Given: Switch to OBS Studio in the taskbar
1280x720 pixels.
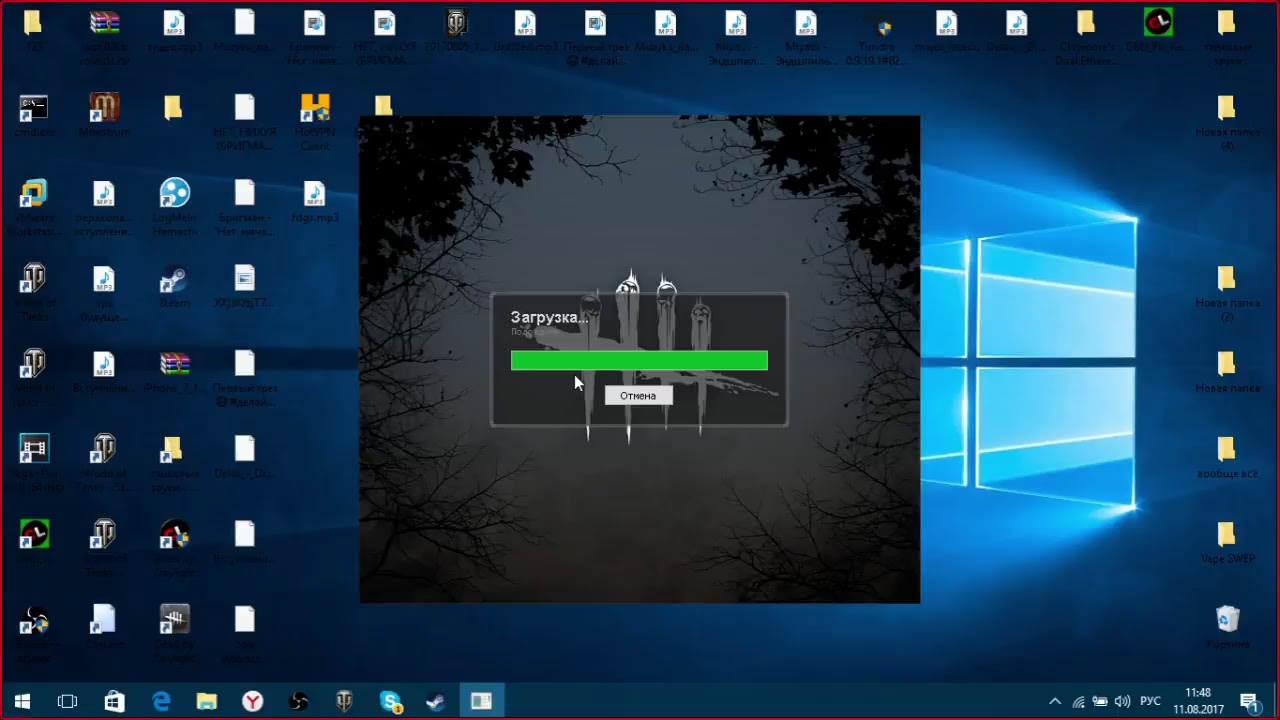Looking at the screenshot, I should tap(299, 702).
